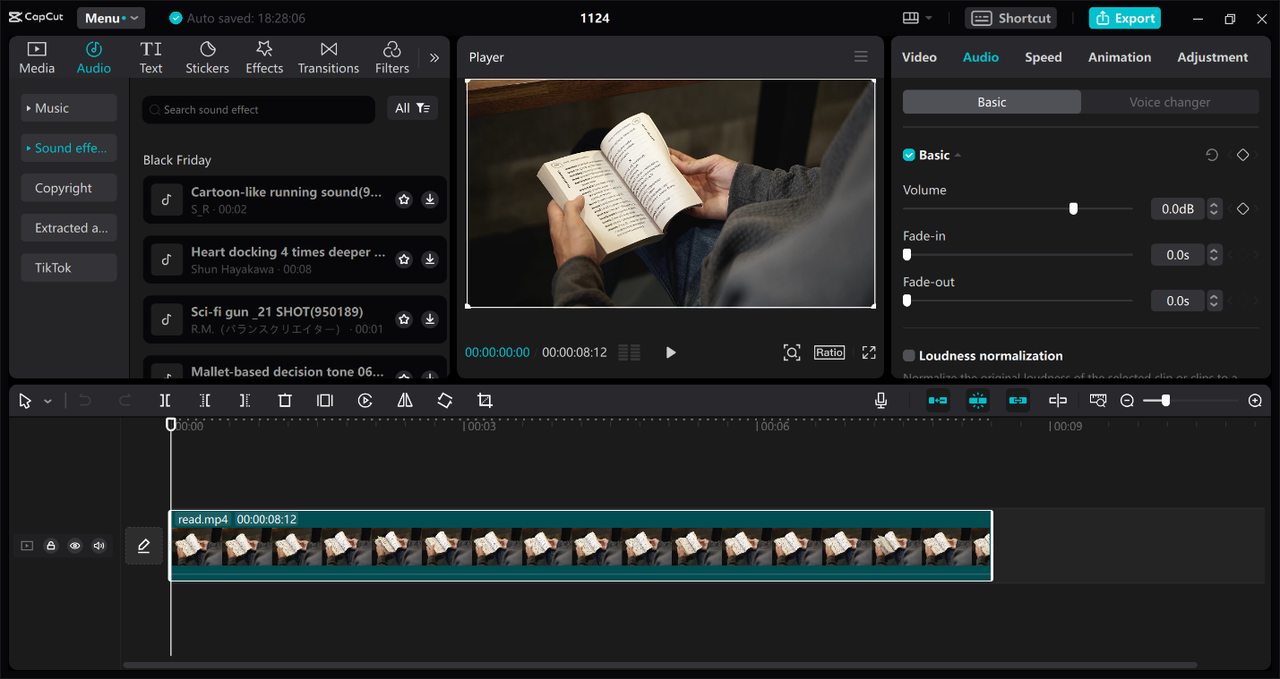Click the Export button
Image resolution: width=1280 pixels, height=679 pixels.
(1125, 18)
